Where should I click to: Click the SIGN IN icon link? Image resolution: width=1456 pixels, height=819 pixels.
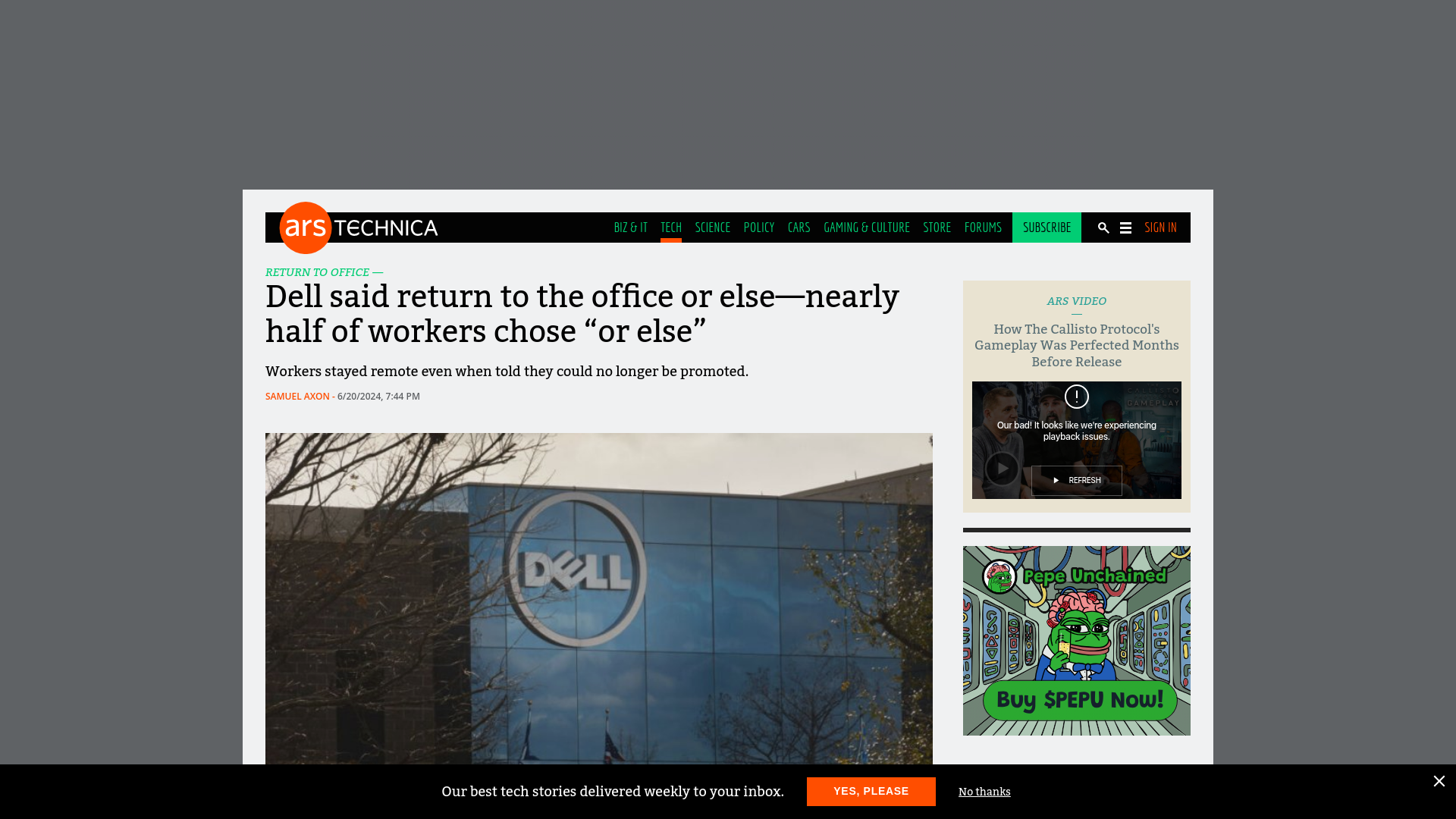(1161, 227)
